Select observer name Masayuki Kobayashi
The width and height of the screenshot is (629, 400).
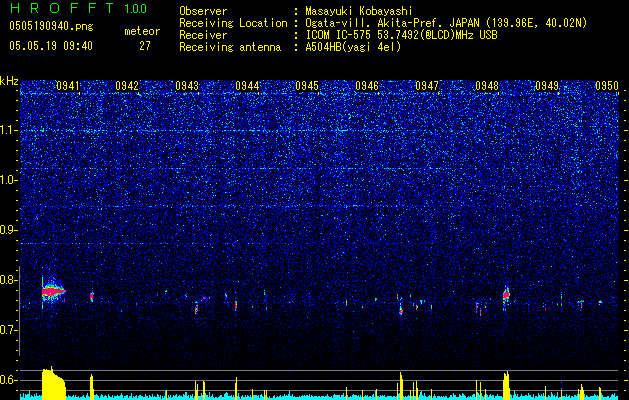(x=359, y=11)
